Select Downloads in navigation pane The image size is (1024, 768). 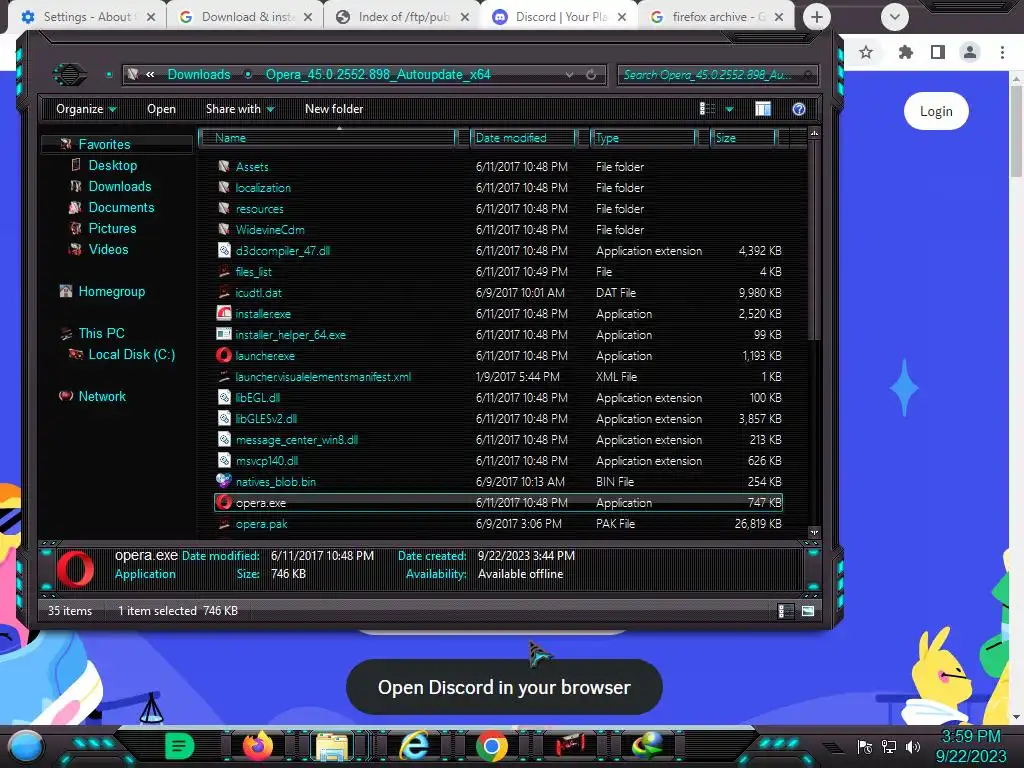coord(120,186)
